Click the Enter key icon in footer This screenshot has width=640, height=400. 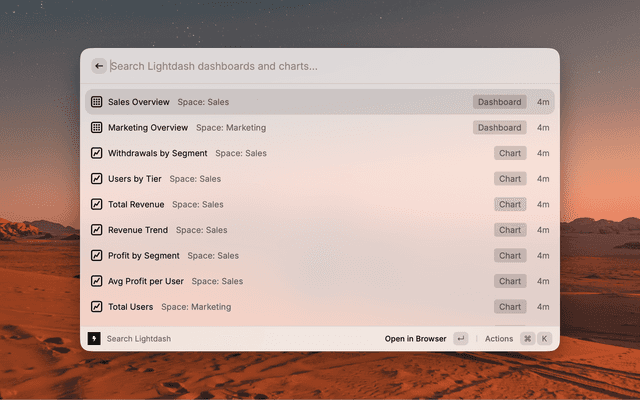460,339
